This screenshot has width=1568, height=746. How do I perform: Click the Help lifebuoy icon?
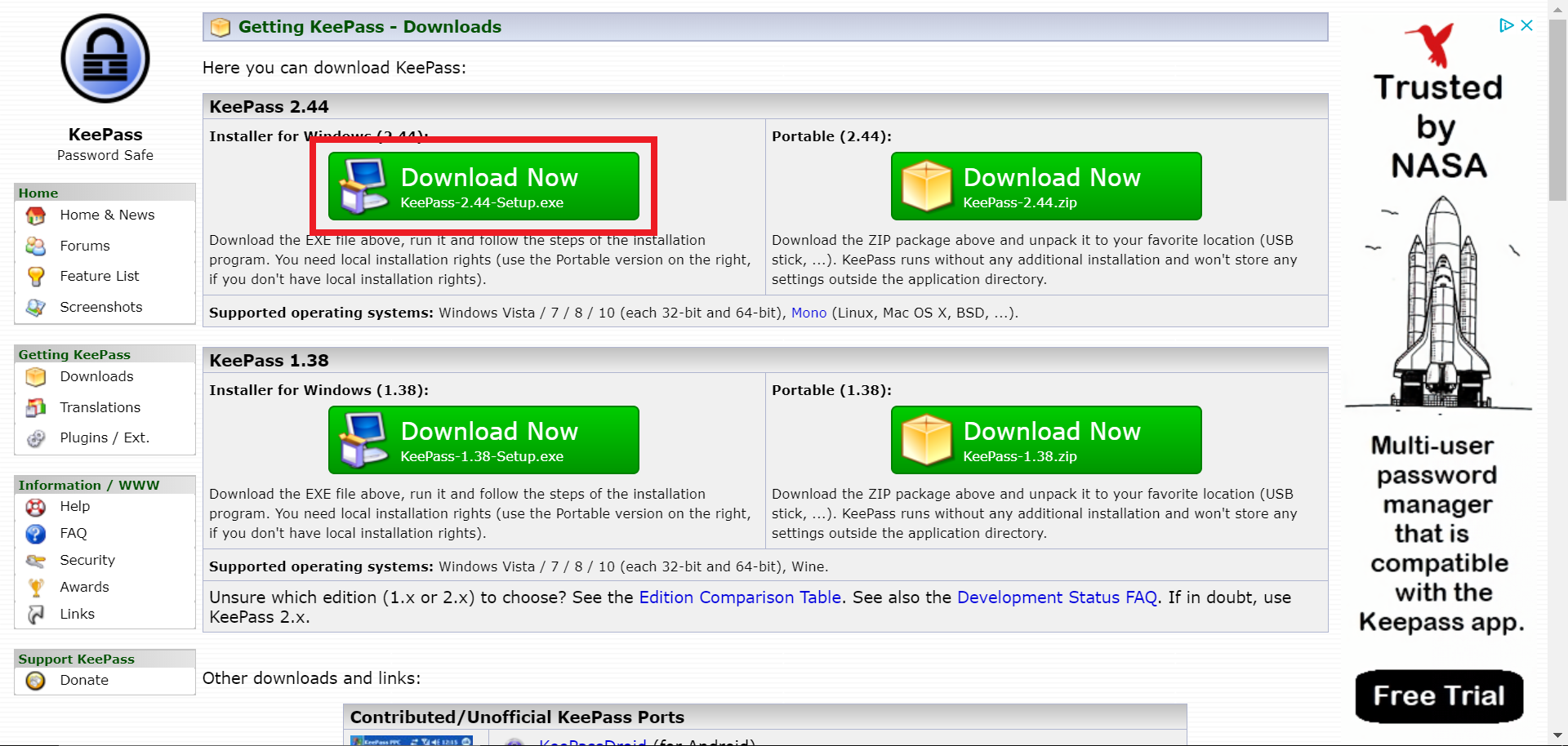point(36,507)
